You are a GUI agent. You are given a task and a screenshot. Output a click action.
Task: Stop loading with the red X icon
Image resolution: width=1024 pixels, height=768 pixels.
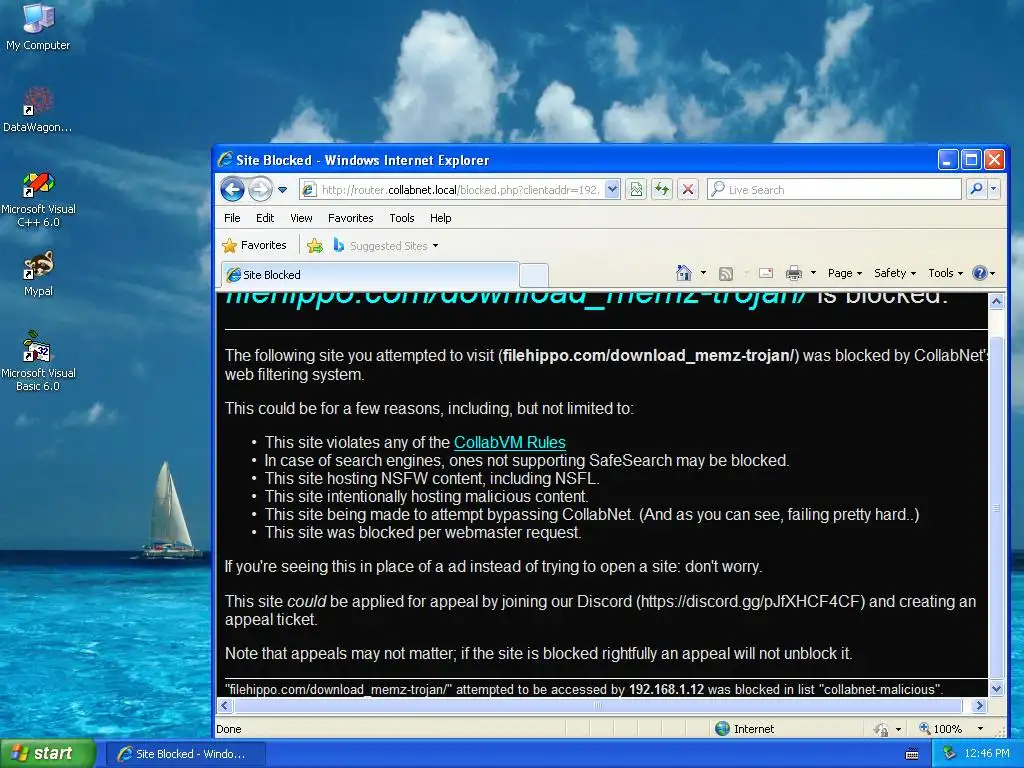pyautogui.click(x=688, y=190)
